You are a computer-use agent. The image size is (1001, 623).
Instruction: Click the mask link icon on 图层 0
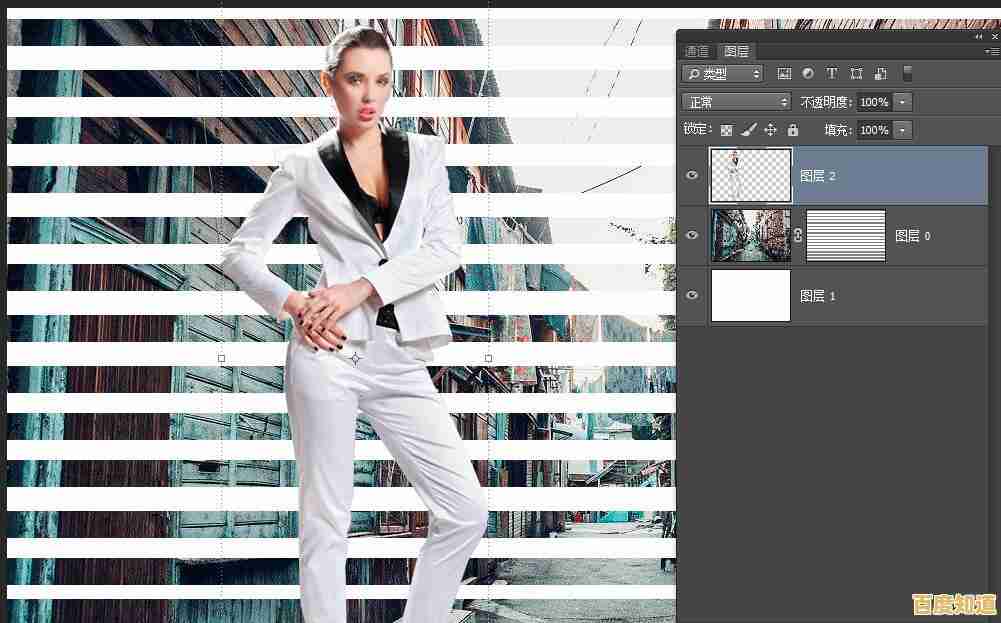tap(798, 236)
